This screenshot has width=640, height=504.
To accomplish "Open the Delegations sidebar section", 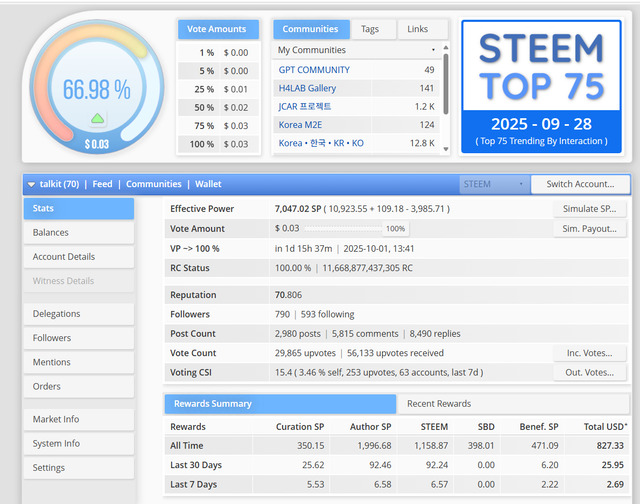I will pos(79,314).
